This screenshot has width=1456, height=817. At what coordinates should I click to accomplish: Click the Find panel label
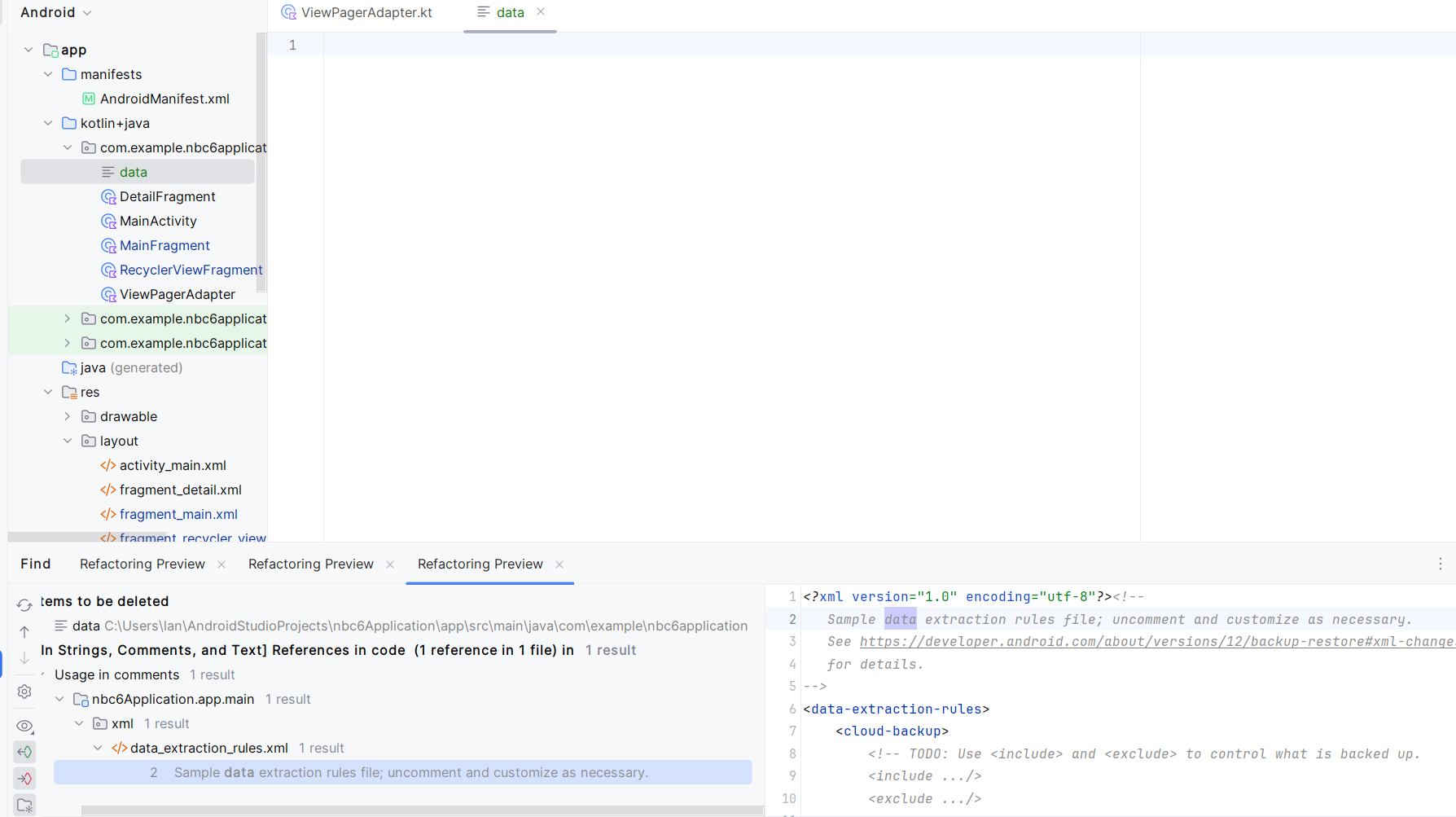tap(36, 564)
